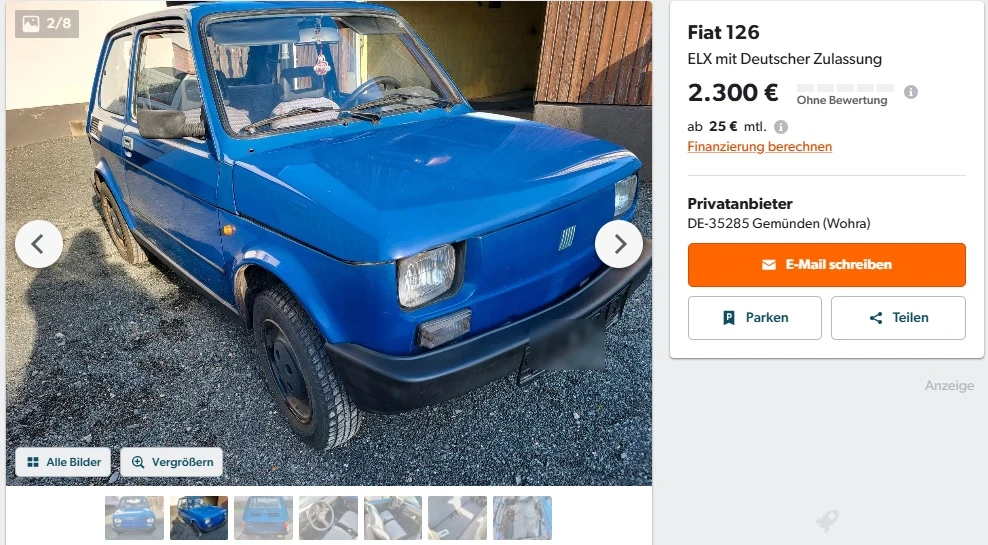Viewport: 988px width, 545px height.
Task: Select the last thumbnail in the strip
Action: click(x=522, y=518)
